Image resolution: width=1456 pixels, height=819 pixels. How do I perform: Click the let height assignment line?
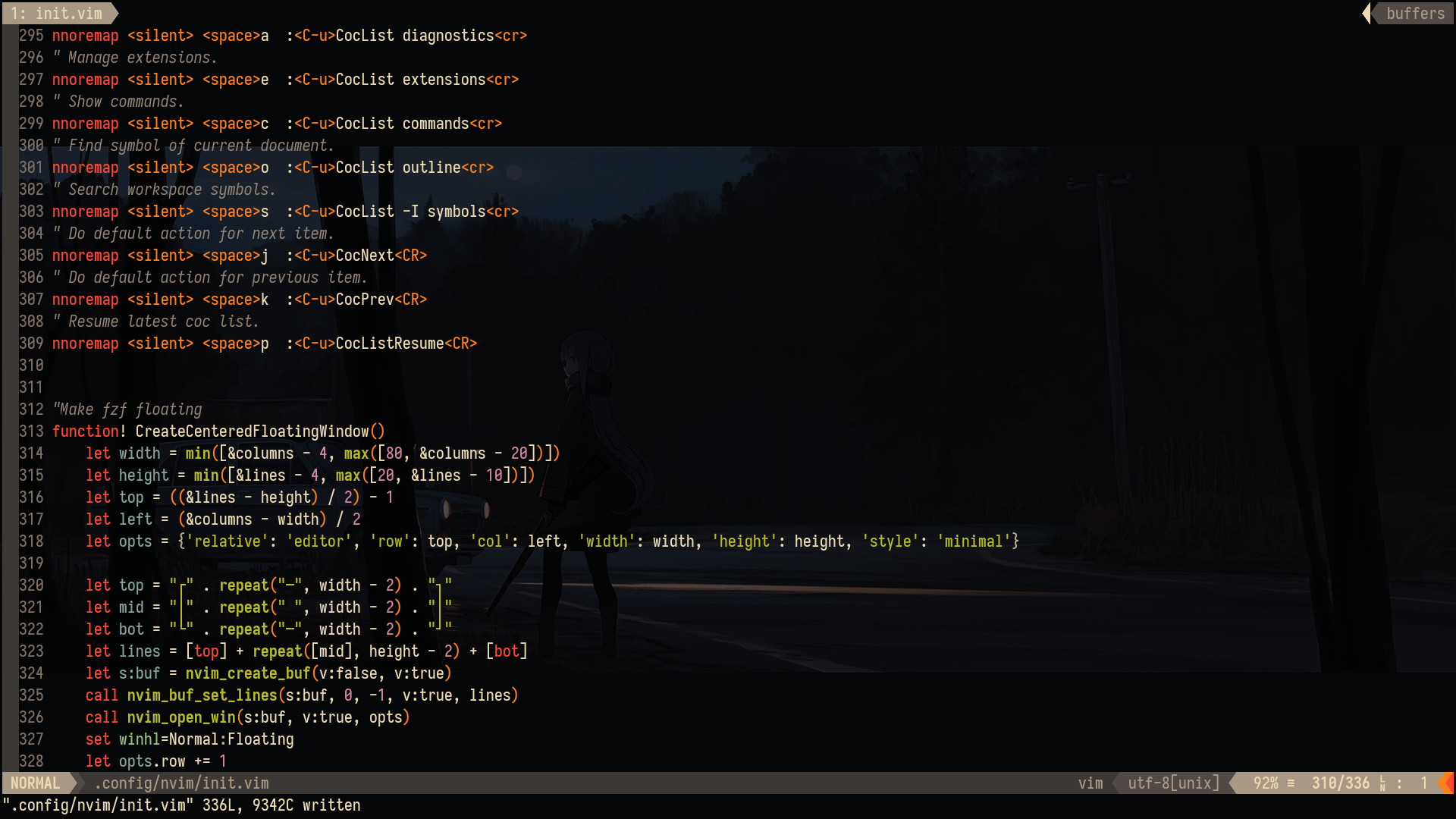pyautogui.click(x=310, y=475)
